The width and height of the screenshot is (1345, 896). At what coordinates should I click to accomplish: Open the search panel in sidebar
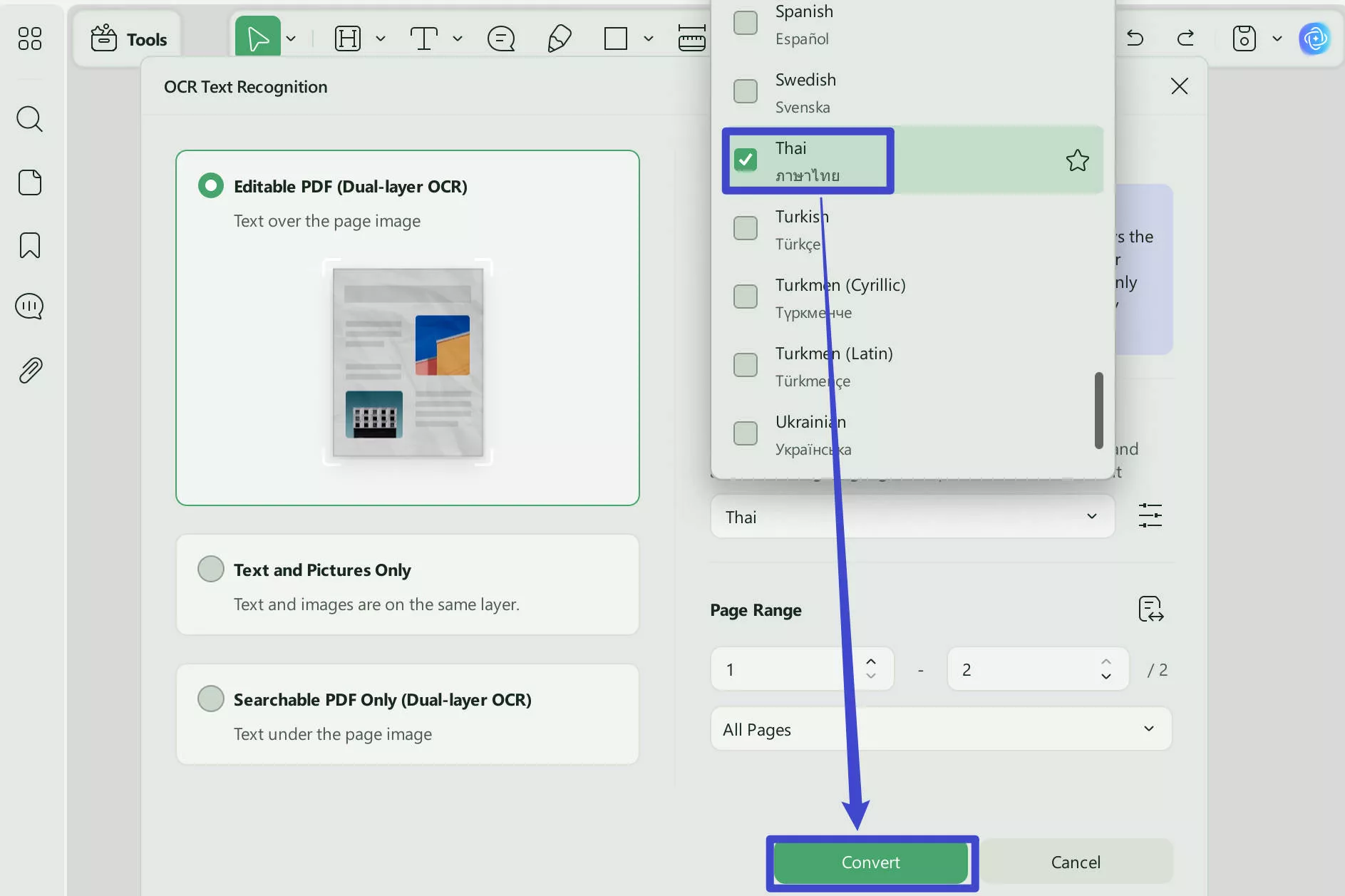tap(30, 119)
